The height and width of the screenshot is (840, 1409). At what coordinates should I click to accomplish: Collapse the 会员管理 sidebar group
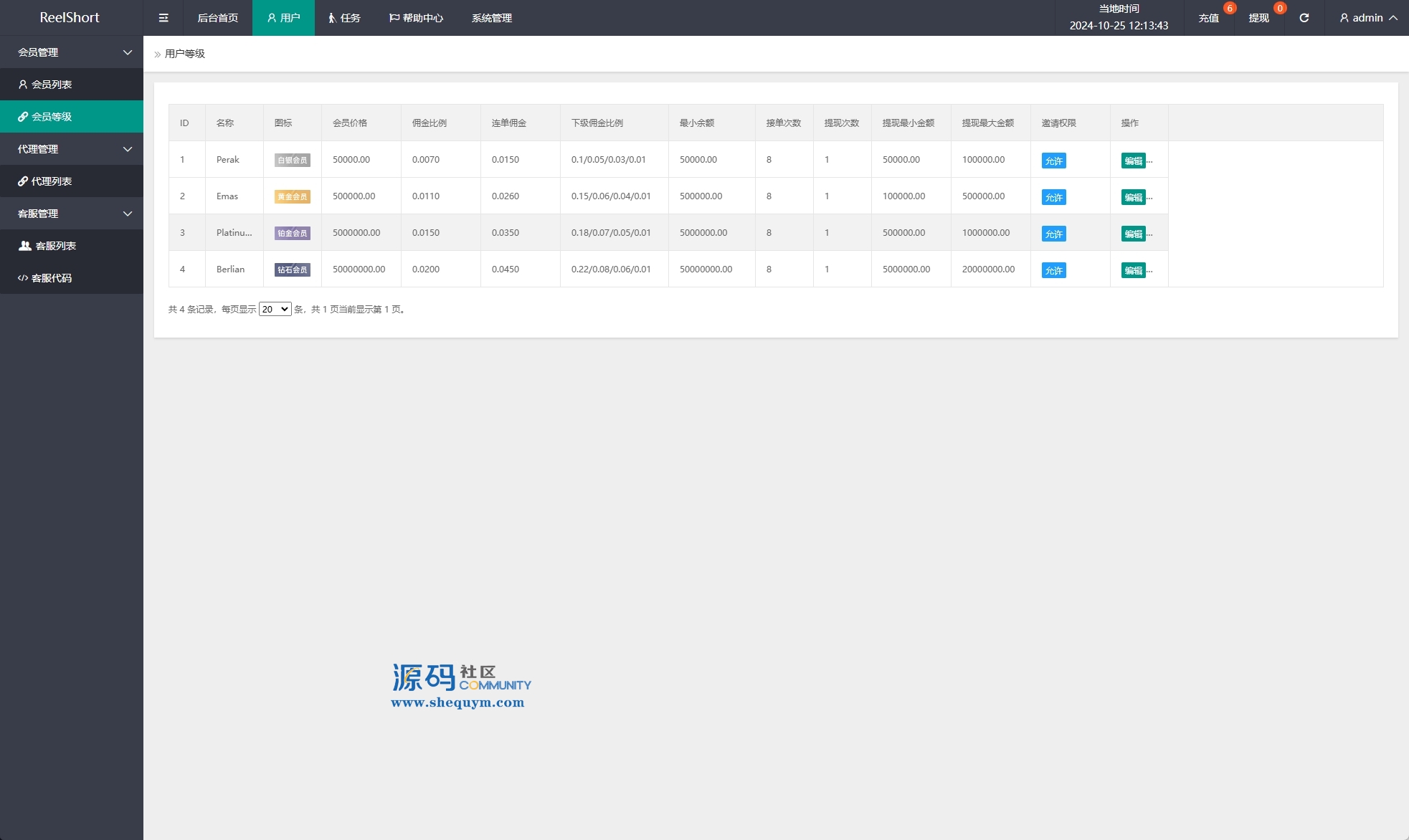point(72,52)
